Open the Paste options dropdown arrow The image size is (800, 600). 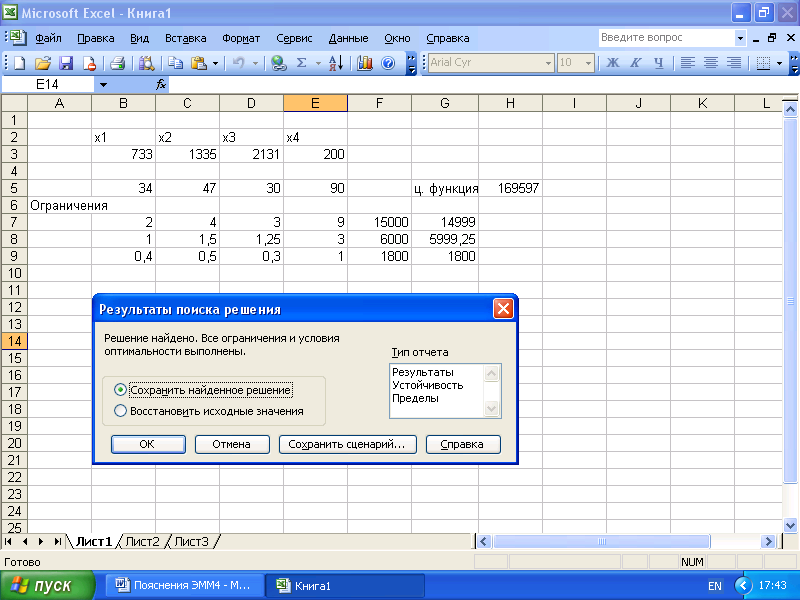pos(215,63)
